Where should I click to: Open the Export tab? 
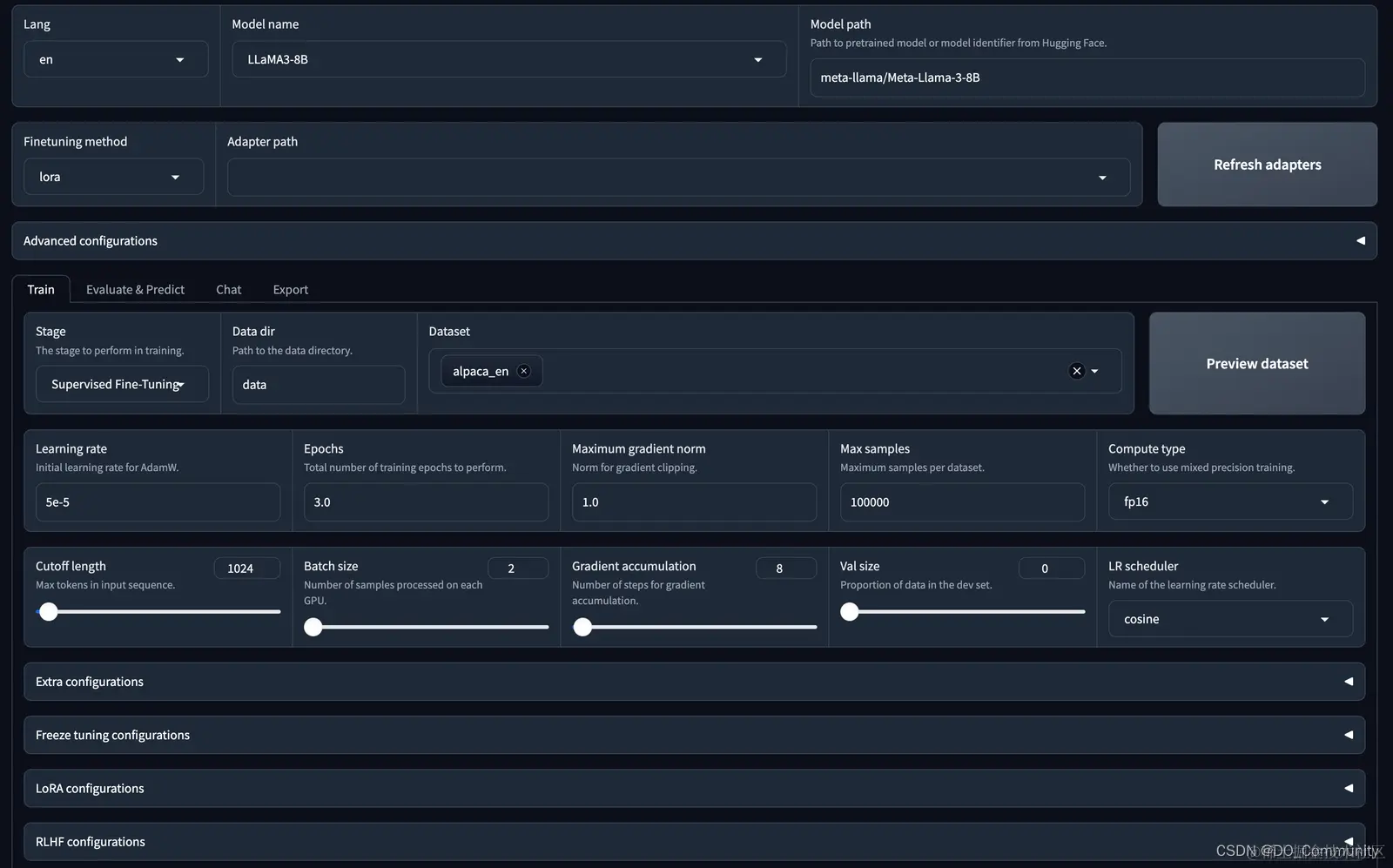click(x=291, y=289)
